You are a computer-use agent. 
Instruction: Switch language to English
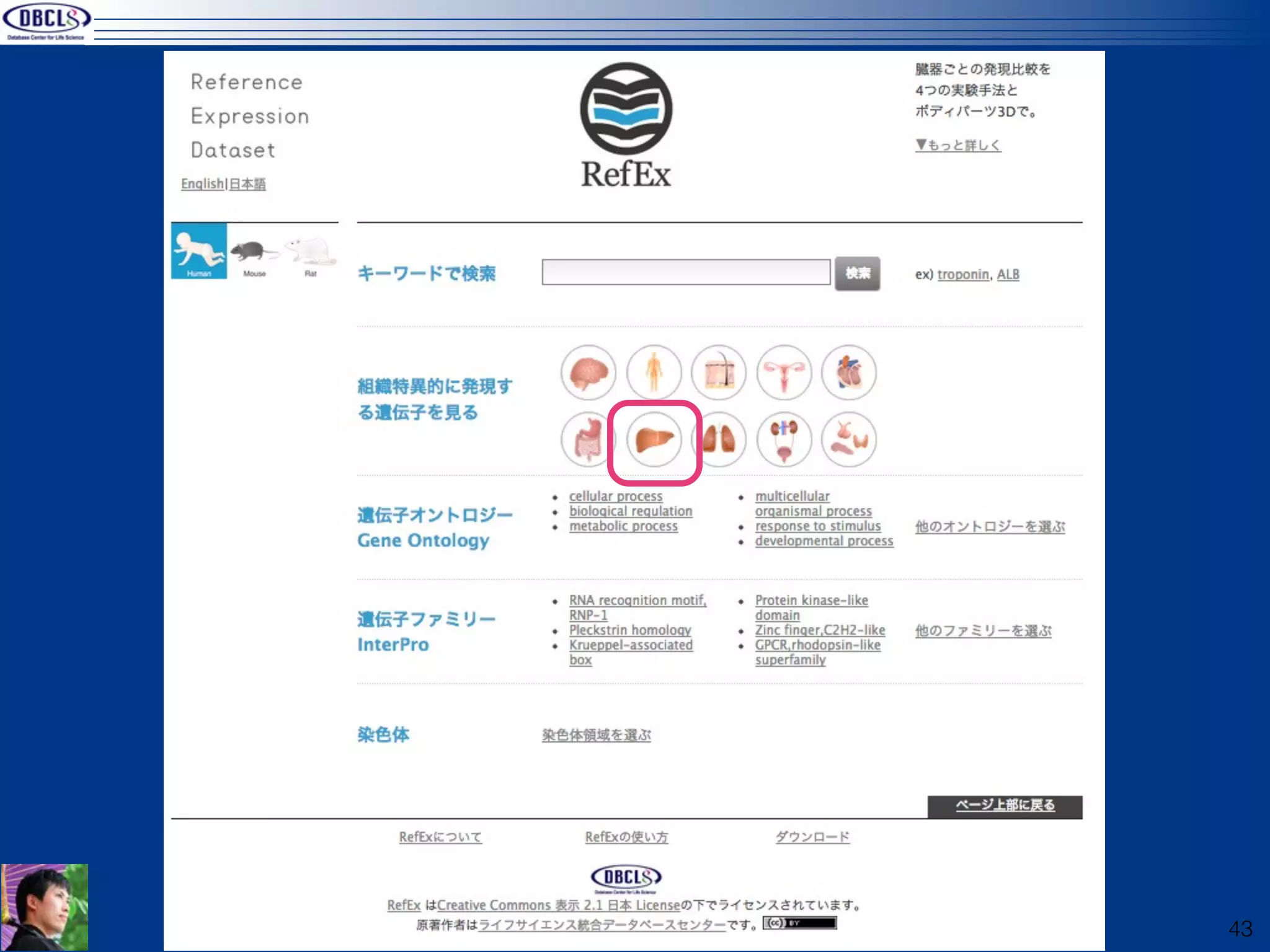(202, 183)
